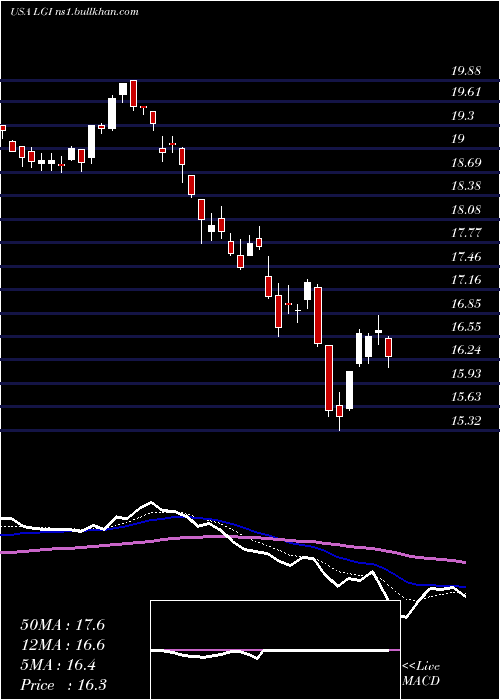Click the 'Price : 16.3' readout
Screen dimensions: 500x700
63,685
